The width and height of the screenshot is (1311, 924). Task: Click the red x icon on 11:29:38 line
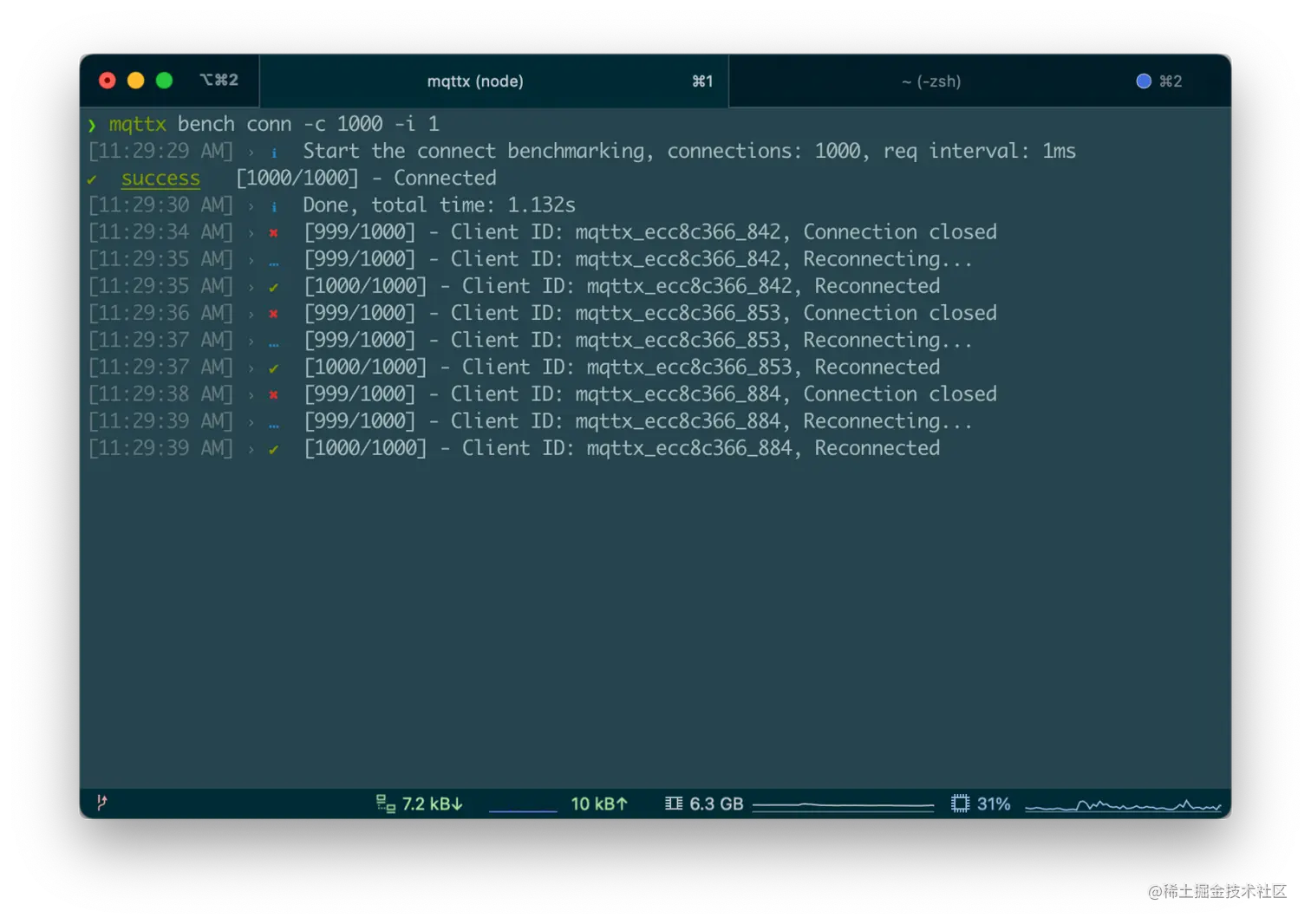(x=273, y=394)
